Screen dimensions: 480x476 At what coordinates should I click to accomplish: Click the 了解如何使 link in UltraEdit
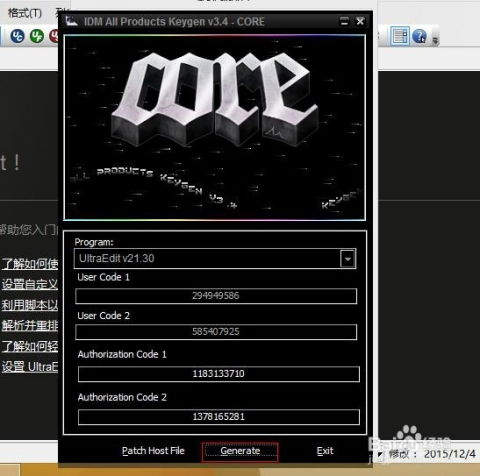(x=30, y=264)
